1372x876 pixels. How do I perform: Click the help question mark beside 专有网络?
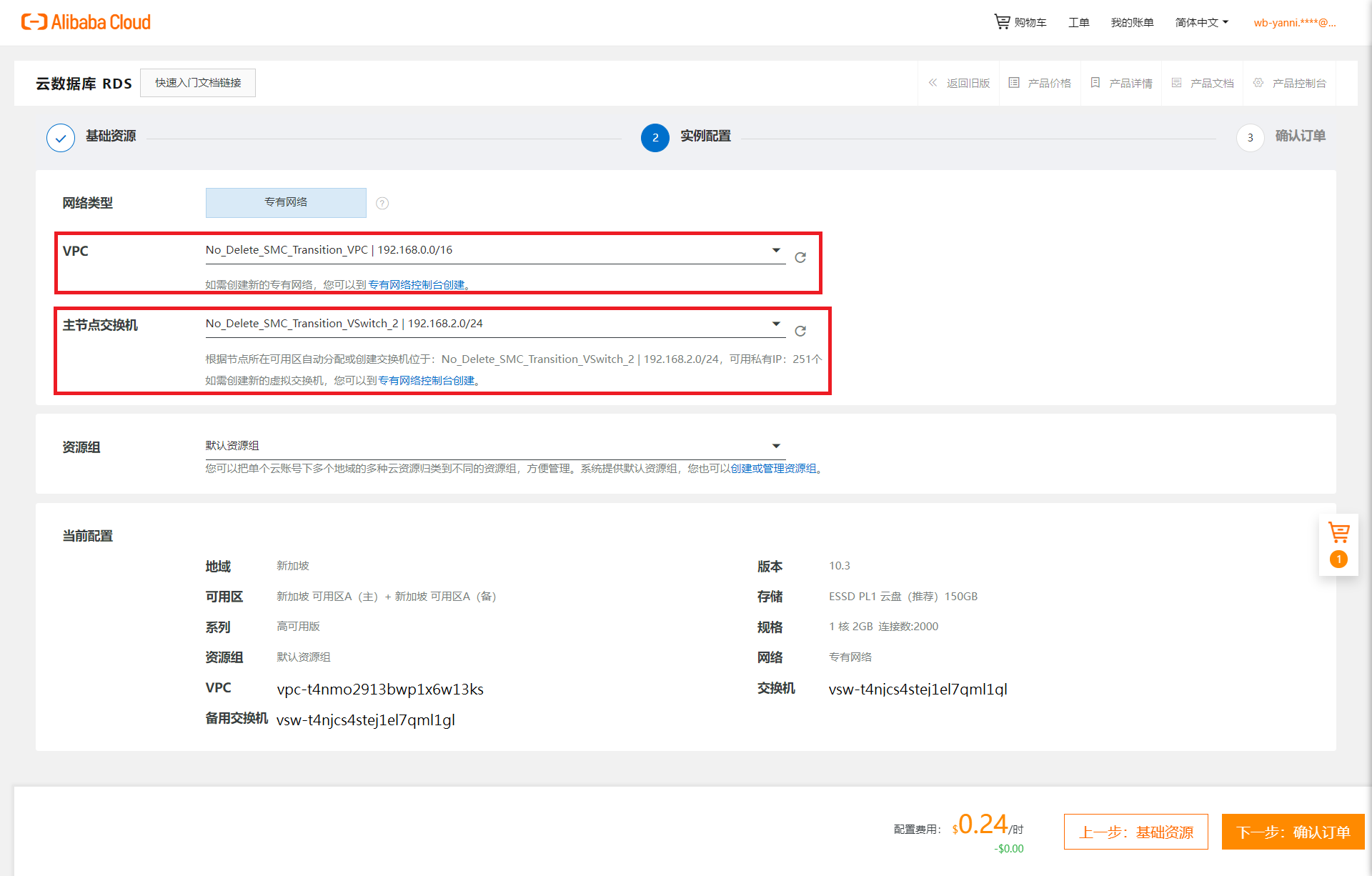382,204
